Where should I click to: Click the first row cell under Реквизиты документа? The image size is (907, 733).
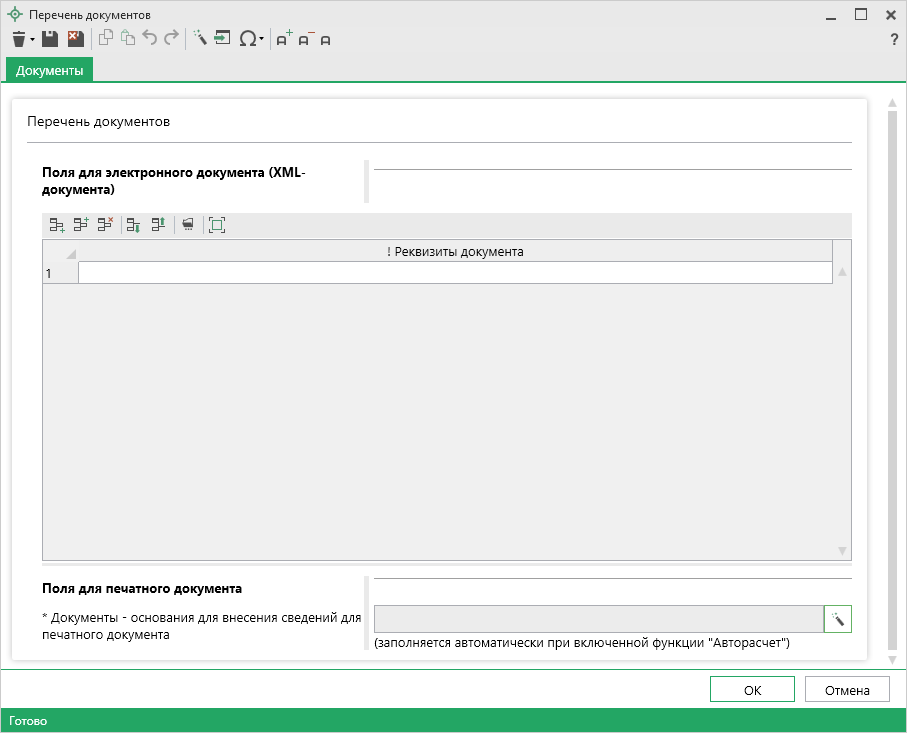point(454,273)
